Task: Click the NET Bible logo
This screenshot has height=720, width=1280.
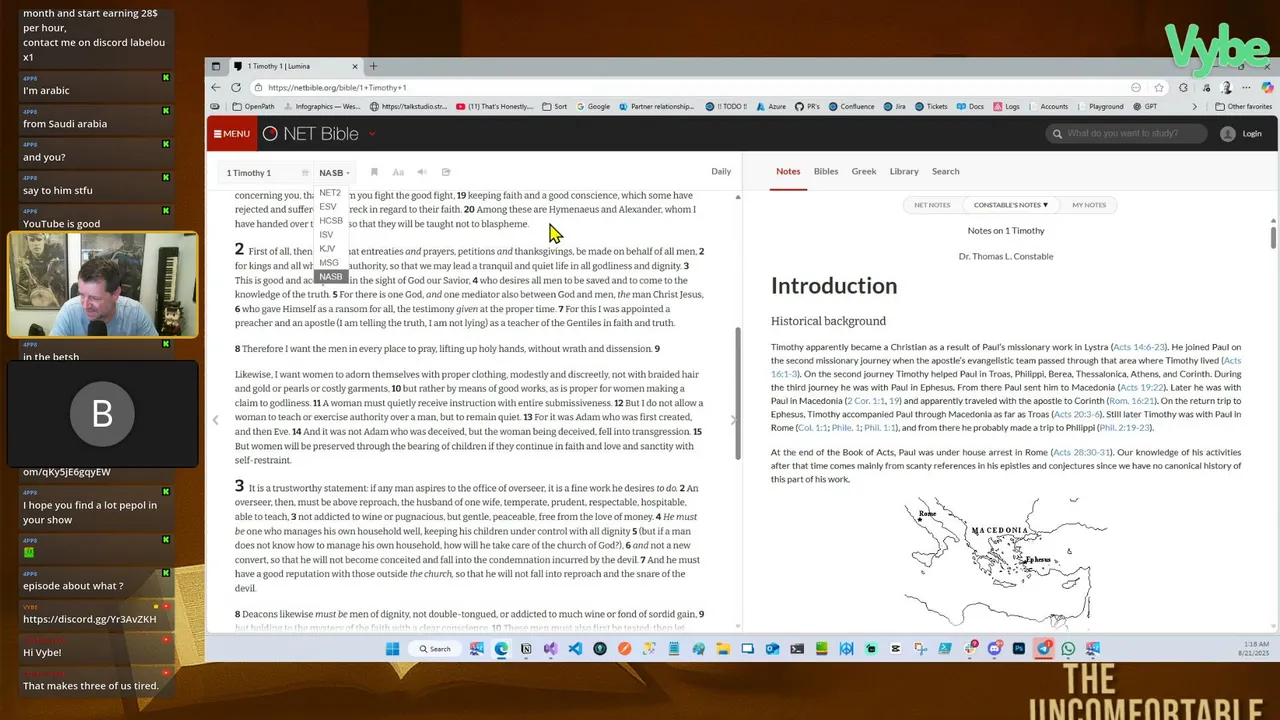Action: [310, 134]
